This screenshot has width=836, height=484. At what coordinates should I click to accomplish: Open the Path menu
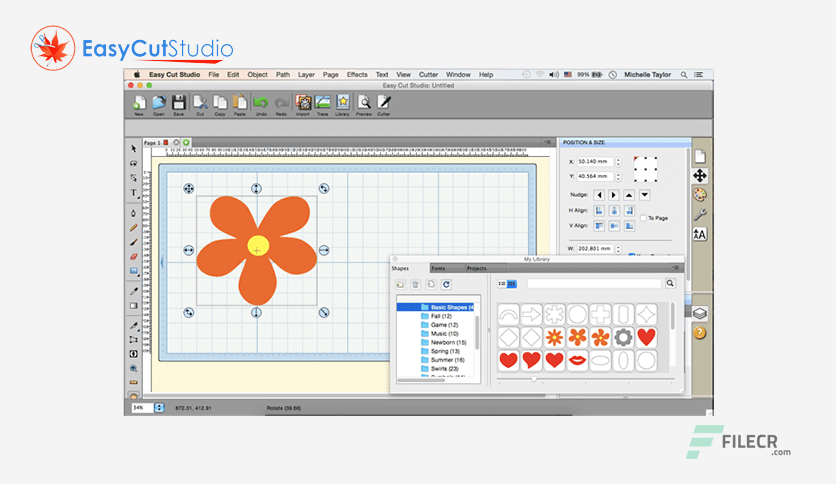pyautogui.click(x=283, y=75)
